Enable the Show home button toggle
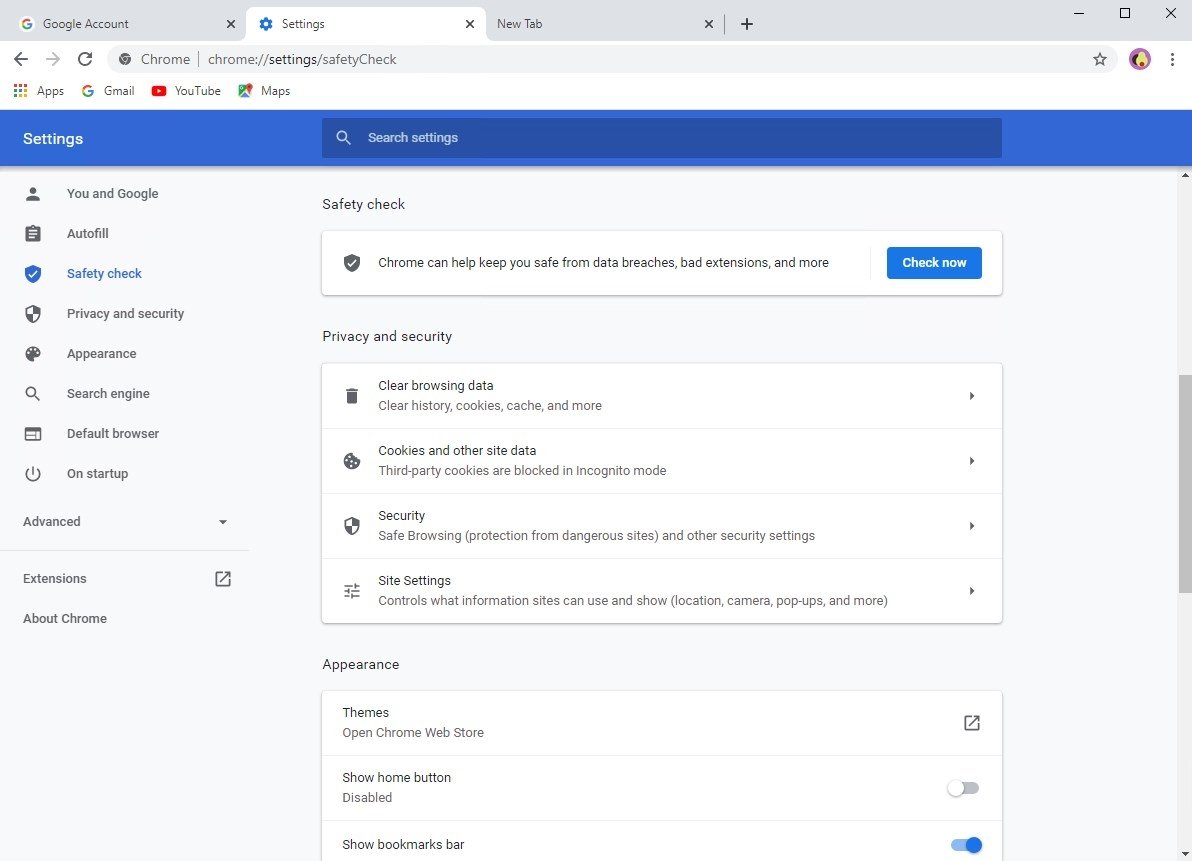 coord(963,788)
